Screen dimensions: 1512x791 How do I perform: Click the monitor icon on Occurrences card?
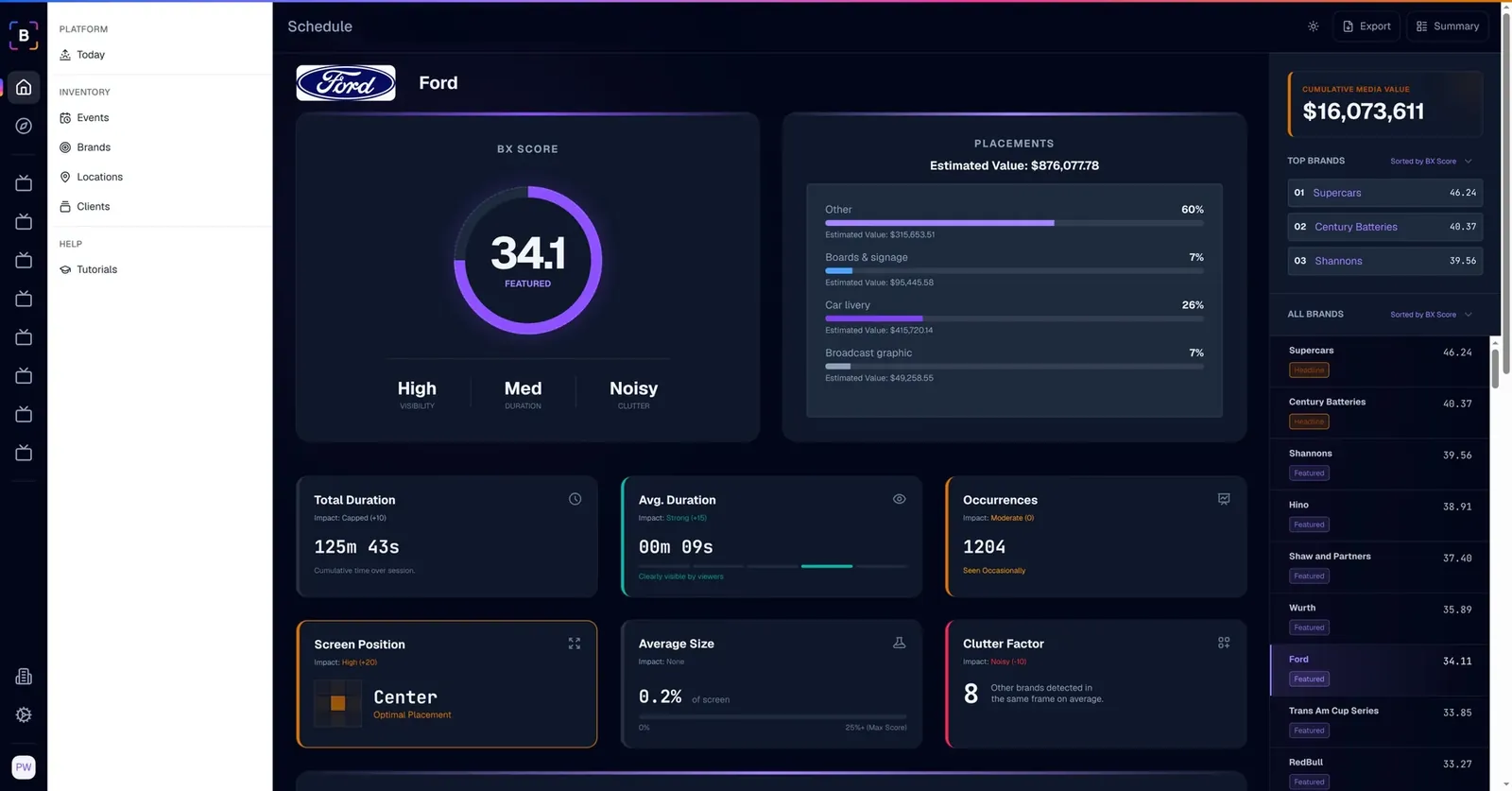click(1224, 499)
